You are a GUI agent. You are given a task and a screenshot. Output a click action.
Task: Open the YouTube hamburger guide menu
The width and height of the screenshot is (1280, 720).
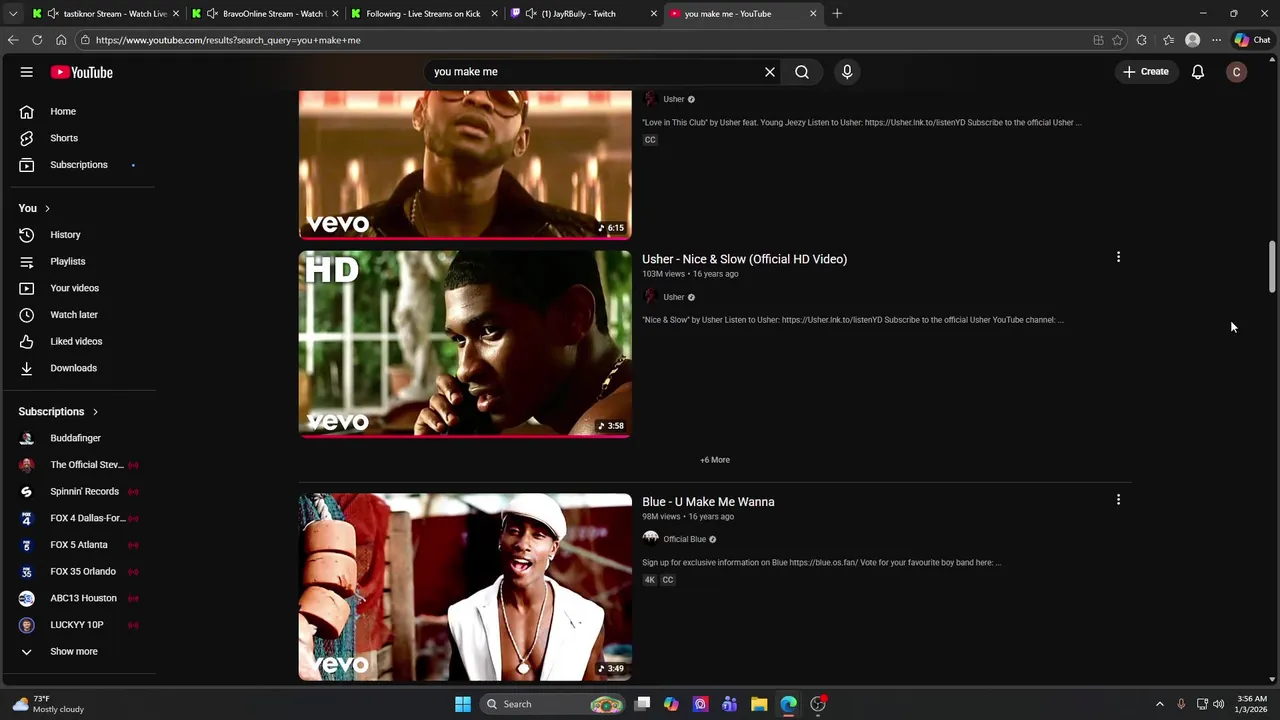pyautogui.click(x=27, y=72)
